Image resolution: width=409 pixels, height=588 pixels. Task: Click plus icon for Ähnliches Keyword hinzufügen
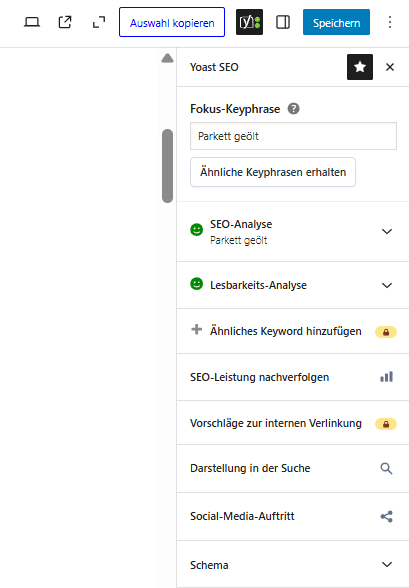(196, 330)
